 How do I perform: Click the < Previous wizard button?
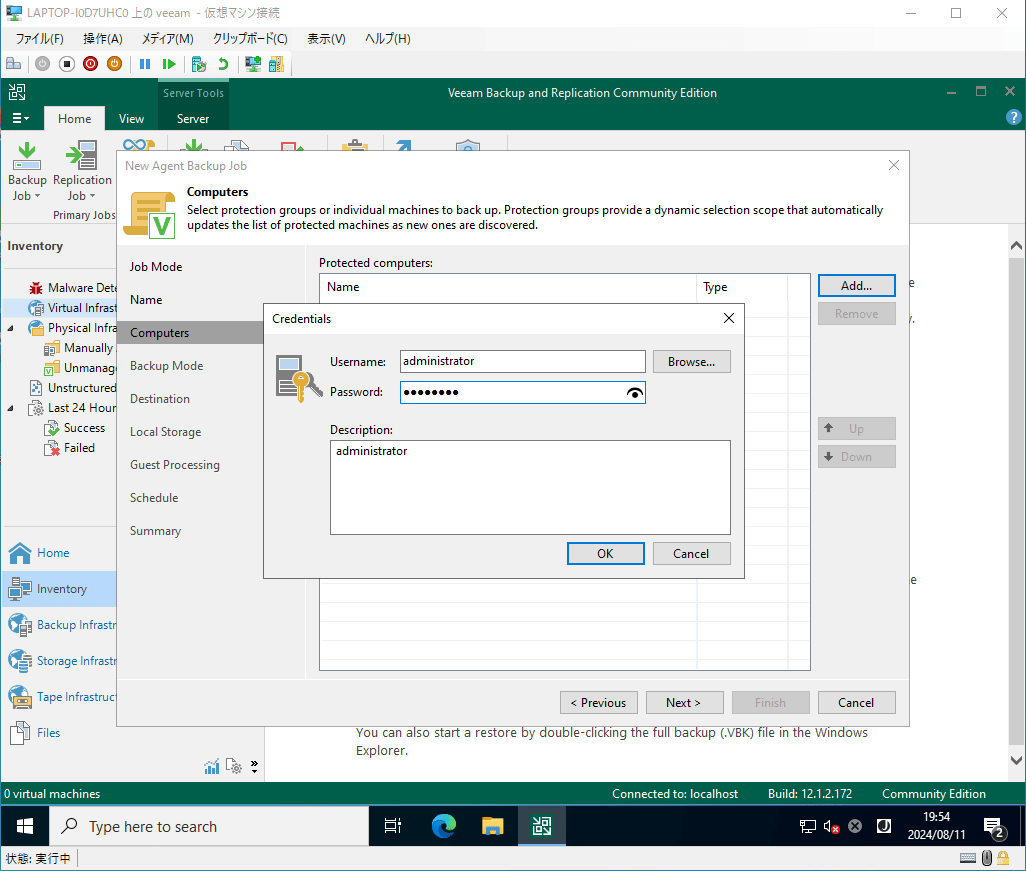598,703
